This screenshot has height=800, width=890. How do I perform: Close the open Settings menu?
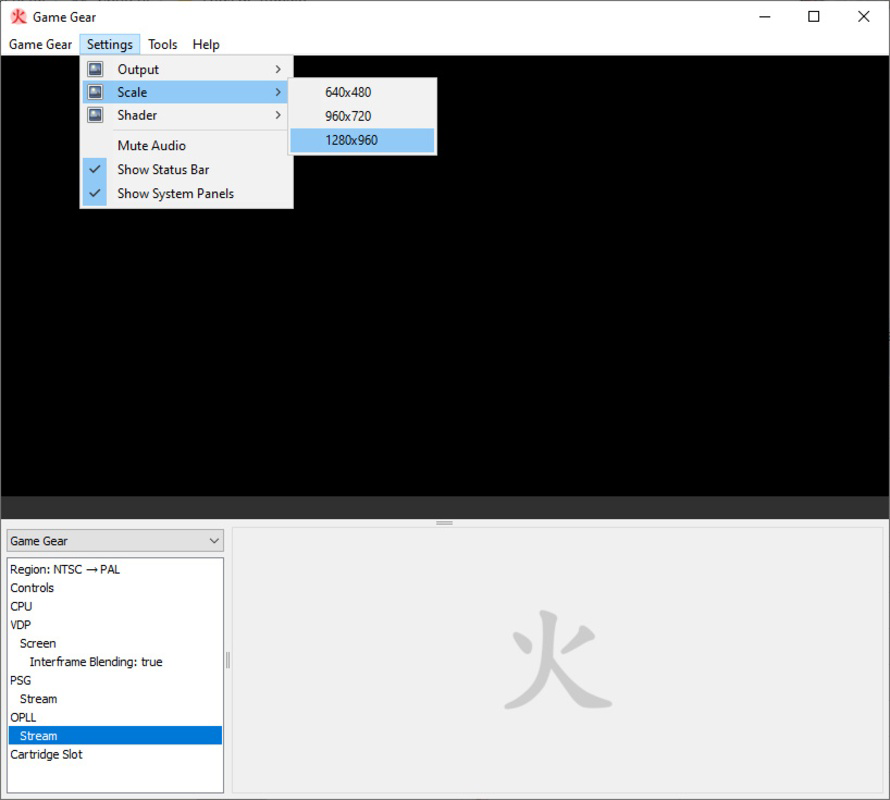click(x=110, y=44)
